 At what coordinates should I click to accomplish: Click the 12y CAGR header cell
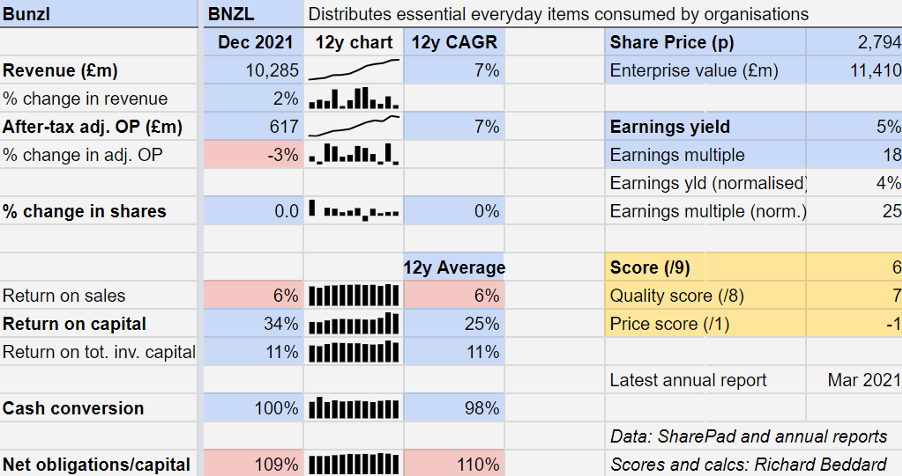click(x=454, y=42)
